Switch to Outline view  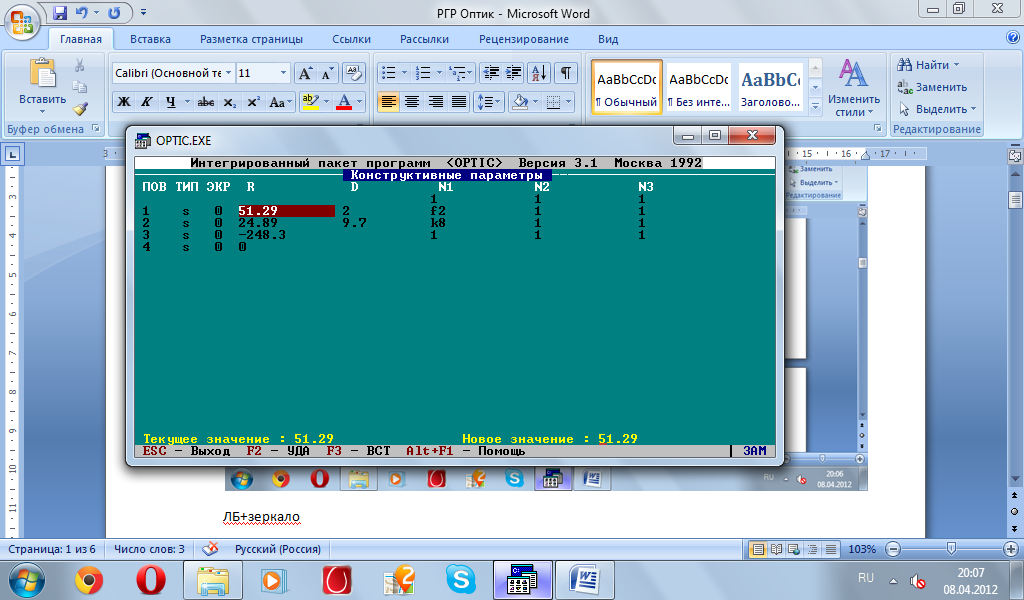(812, 549)
